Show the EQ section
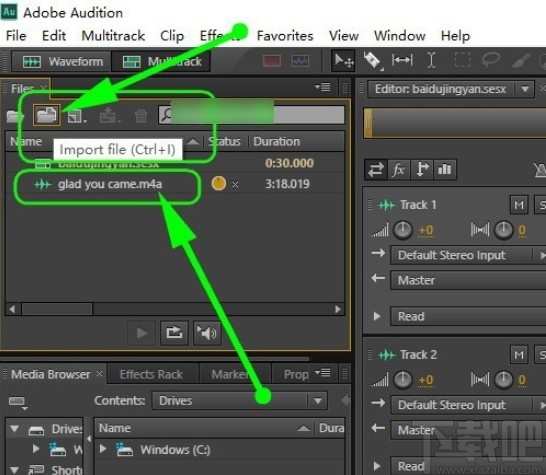 pos(445,170)
